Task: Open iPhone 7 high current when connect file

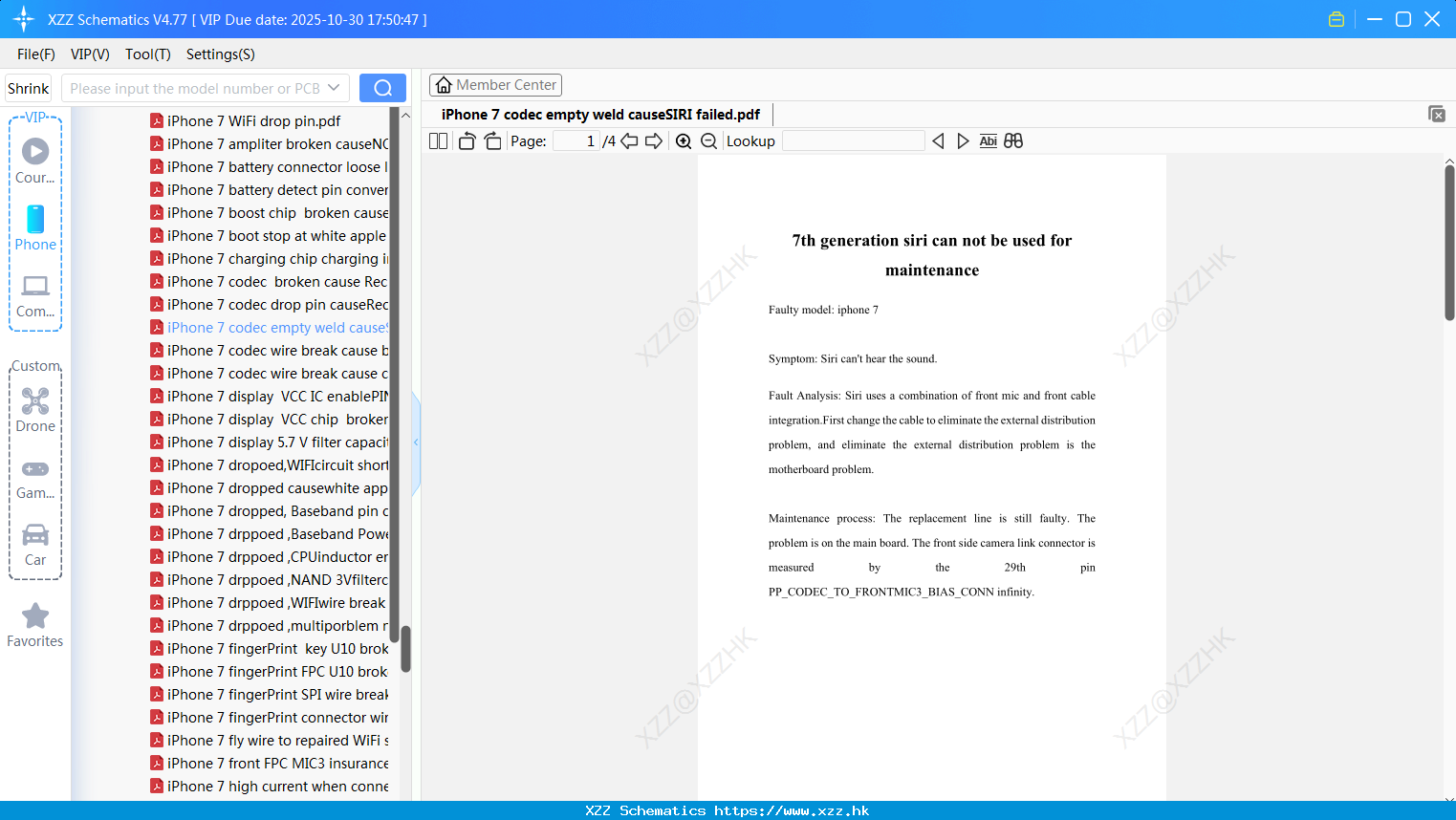Action: 269,787
